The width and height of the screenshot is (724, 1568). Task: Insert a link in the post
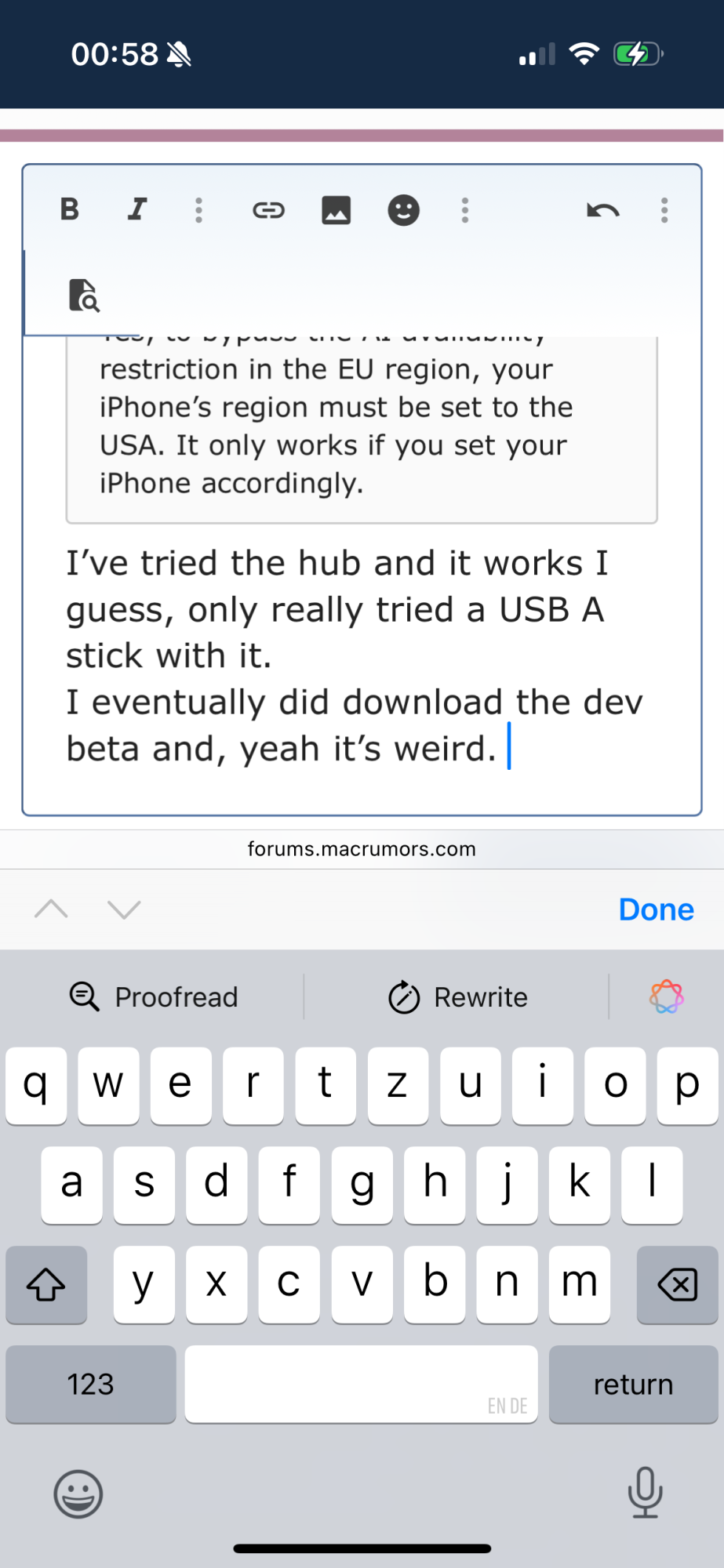[x=268, y=210]
